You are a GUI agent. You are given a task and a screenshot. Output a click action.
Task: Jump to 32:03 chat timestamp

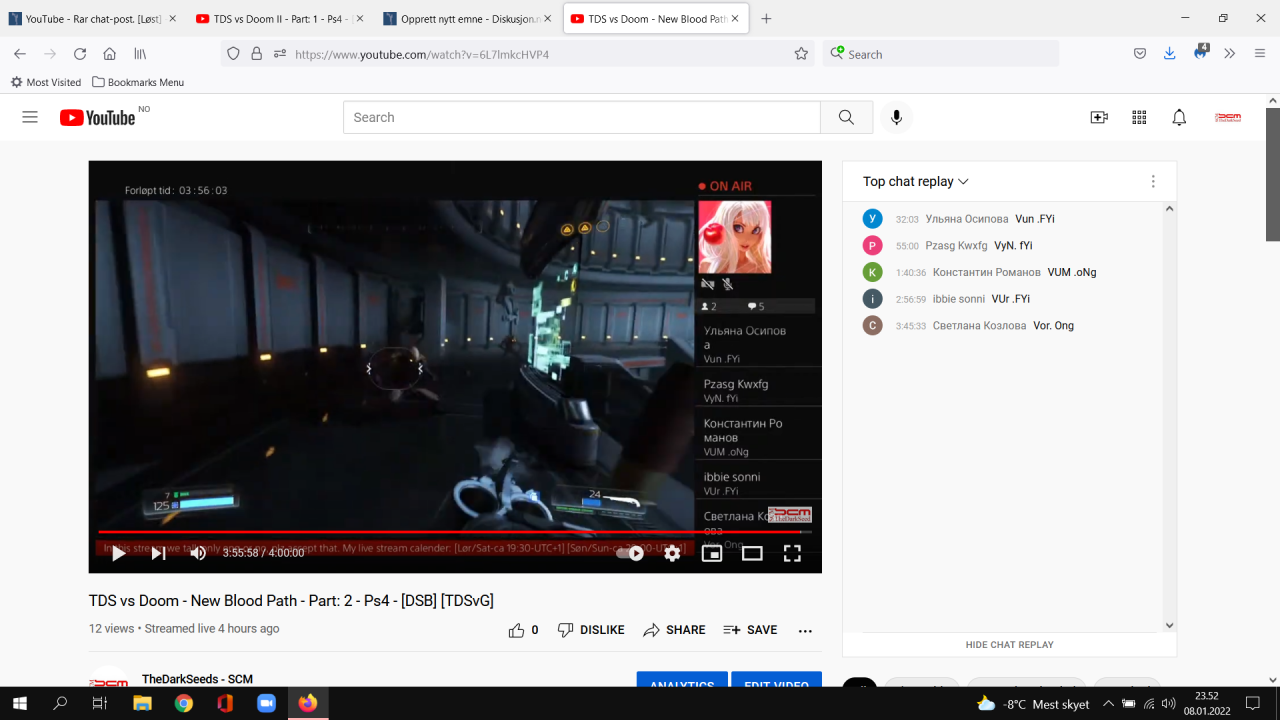point(907,219)
